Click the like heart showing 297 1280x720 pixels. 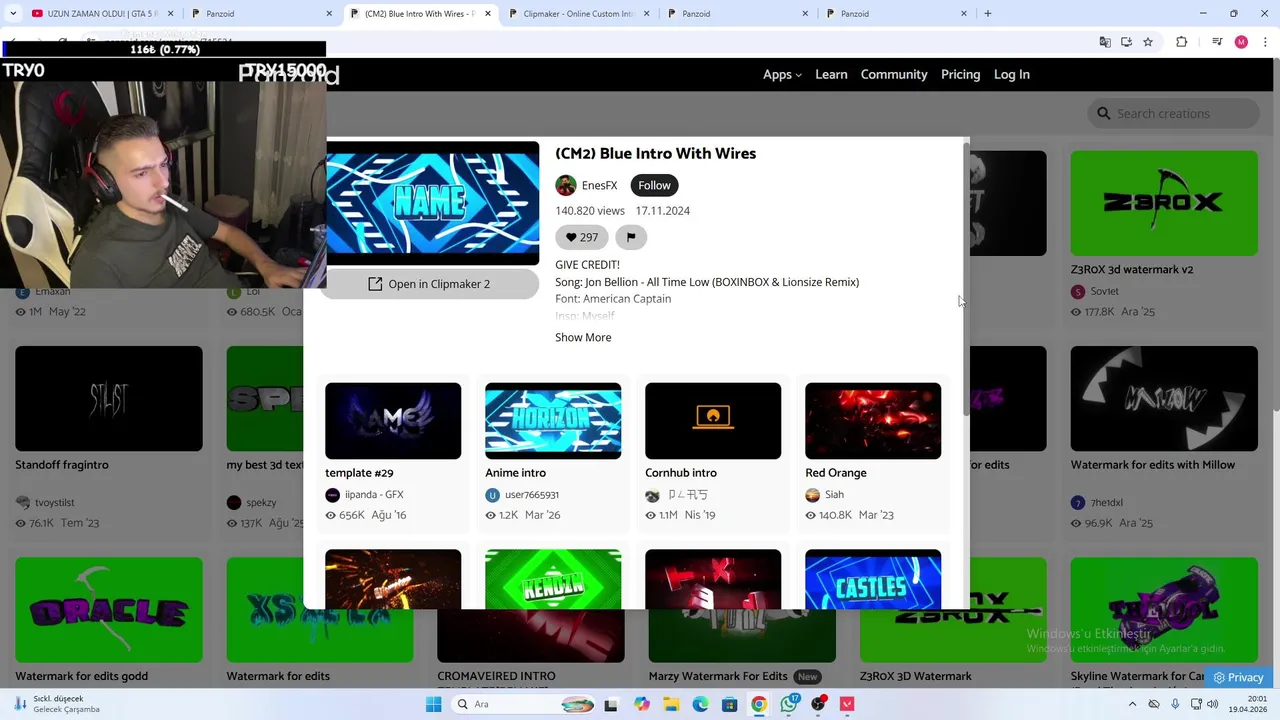(581, 237)
